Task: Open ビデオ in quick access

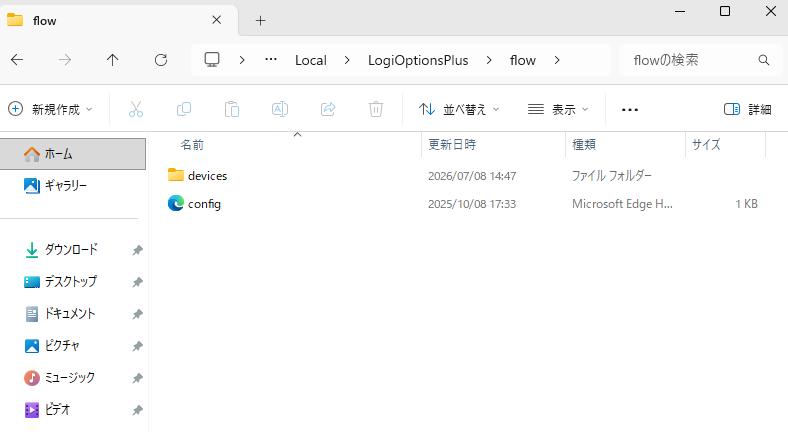Action: 47,410
